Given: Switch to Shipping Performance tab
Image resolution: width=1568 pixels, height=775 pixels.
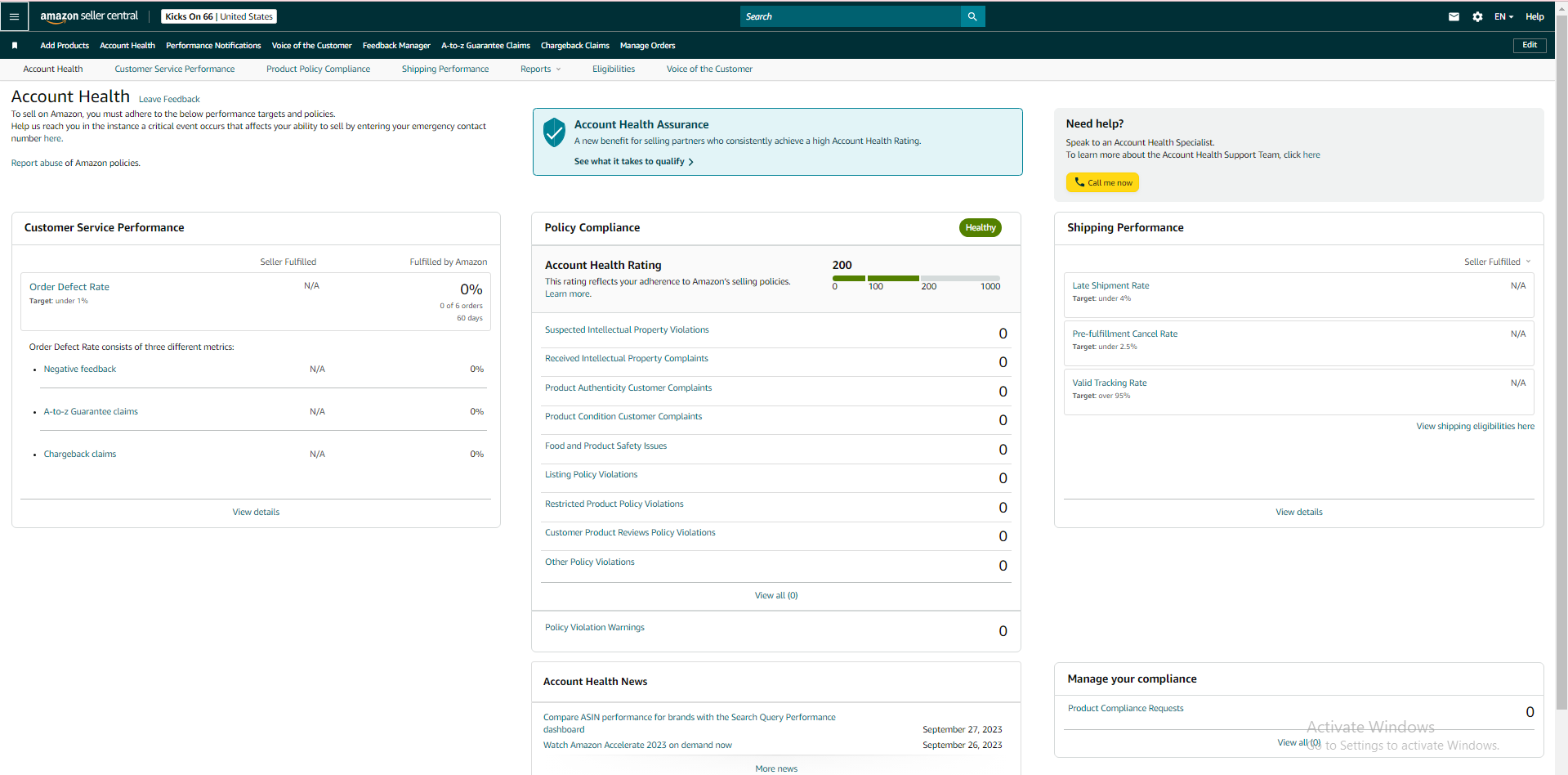Looking at the screenshot, I should click(445, 69).
